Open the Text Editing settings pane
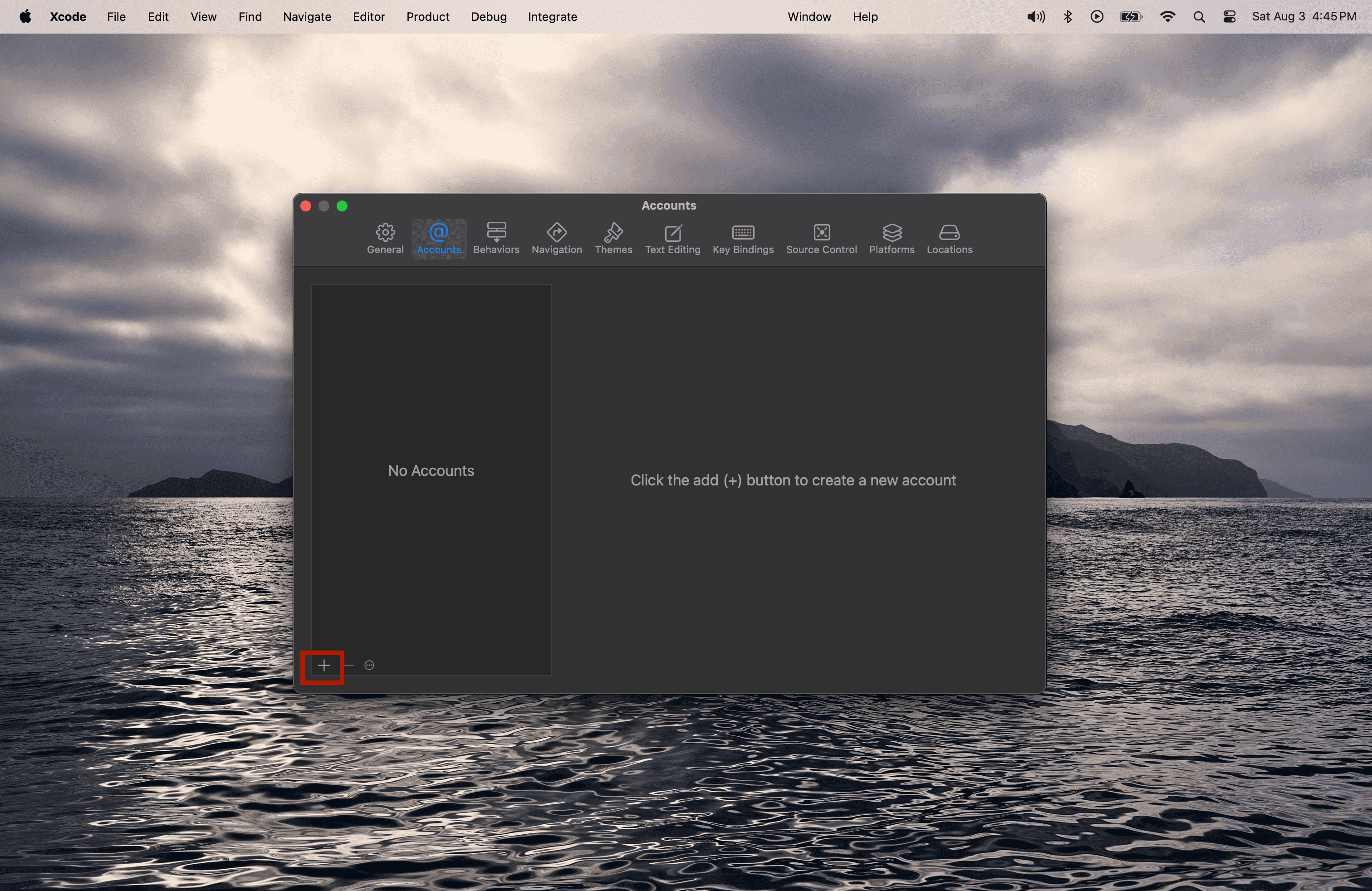1372x891 pixels. pos(672,238)
